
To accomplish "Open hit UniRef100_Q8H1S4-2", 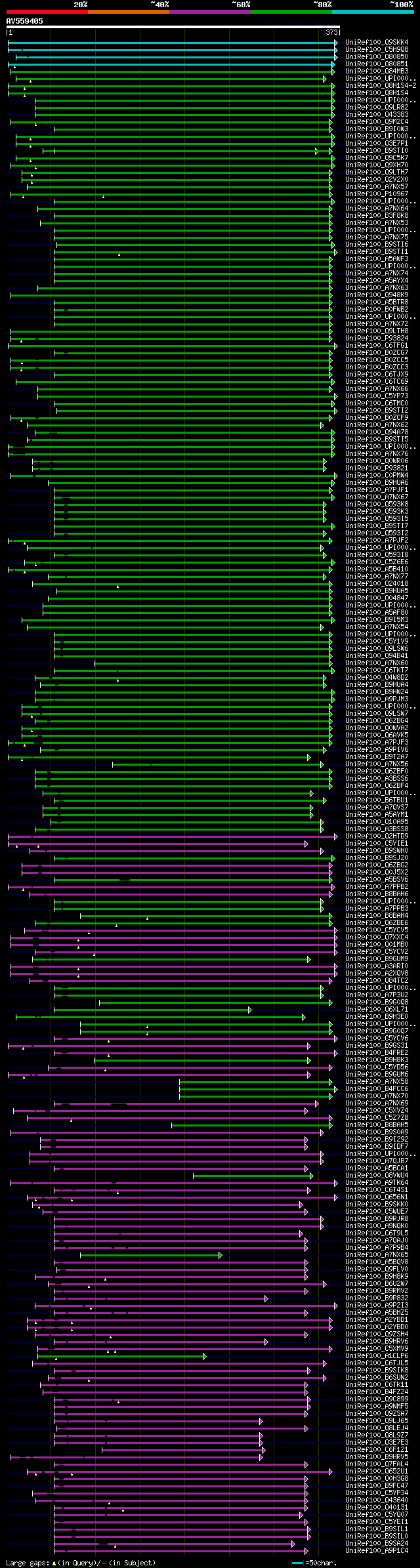I will pos(381,86).
